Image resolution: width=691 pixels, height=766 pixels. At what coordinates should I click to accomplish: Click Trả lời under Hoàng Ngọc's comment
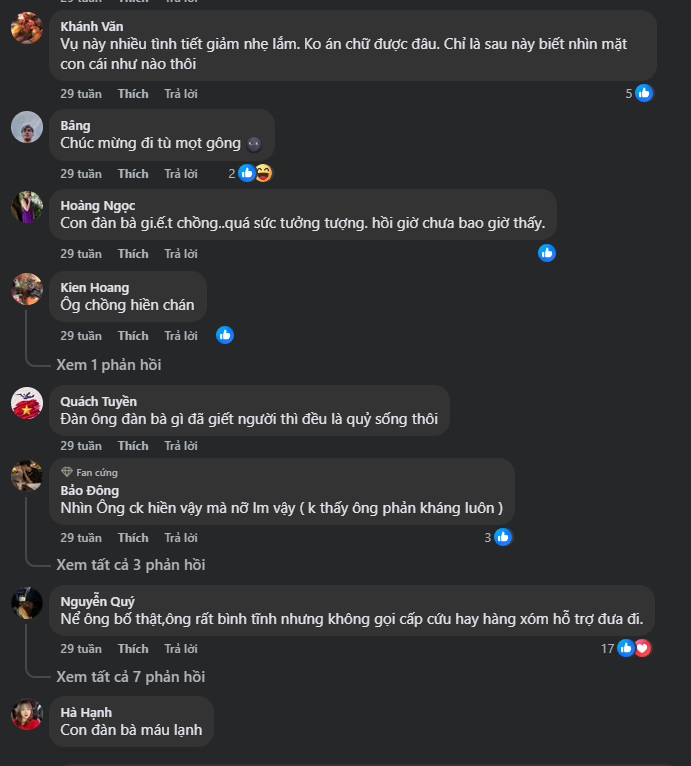(x=181, y=254)
